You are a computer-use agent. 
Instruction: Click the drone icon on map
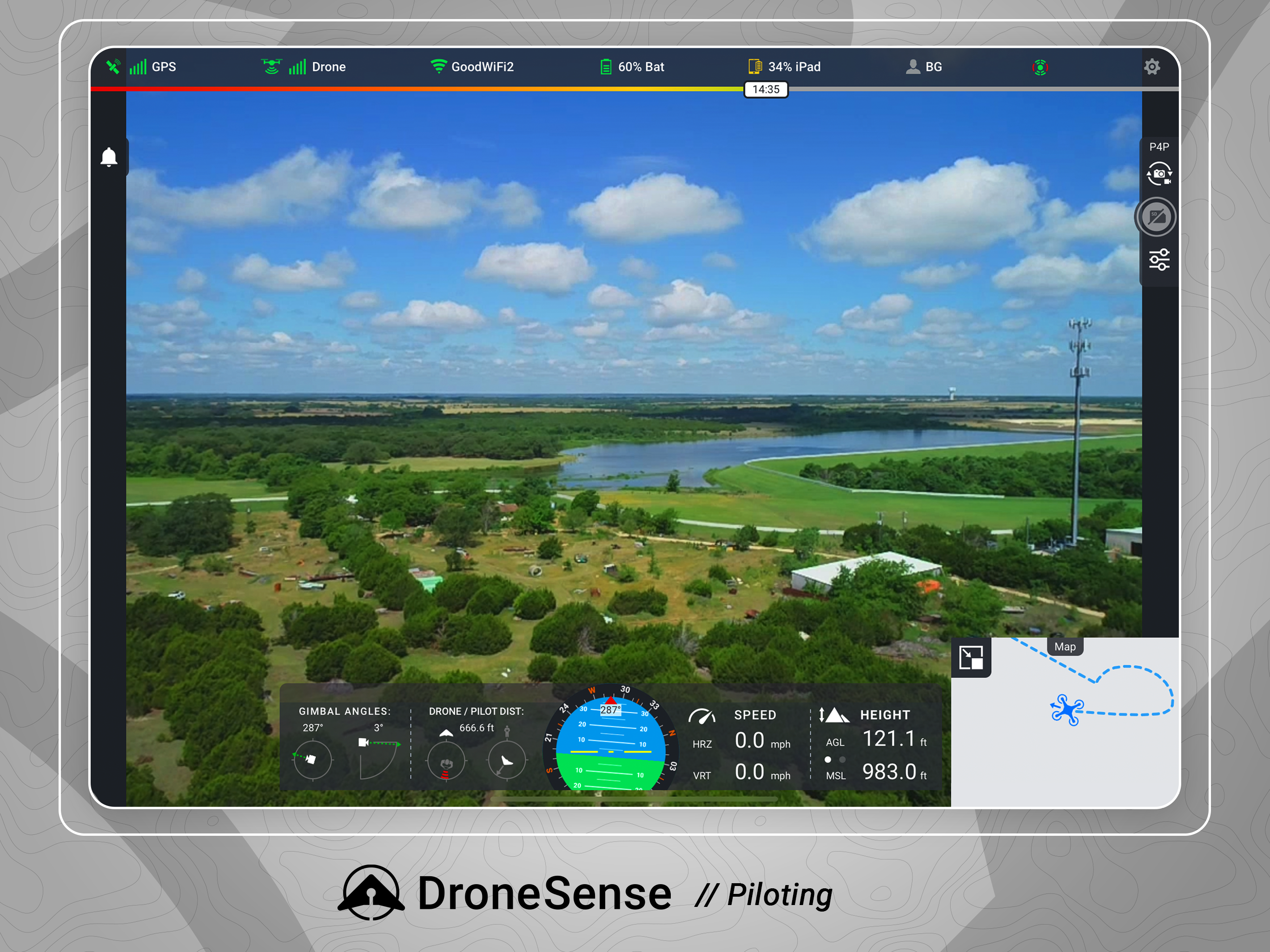(1067, 710)
